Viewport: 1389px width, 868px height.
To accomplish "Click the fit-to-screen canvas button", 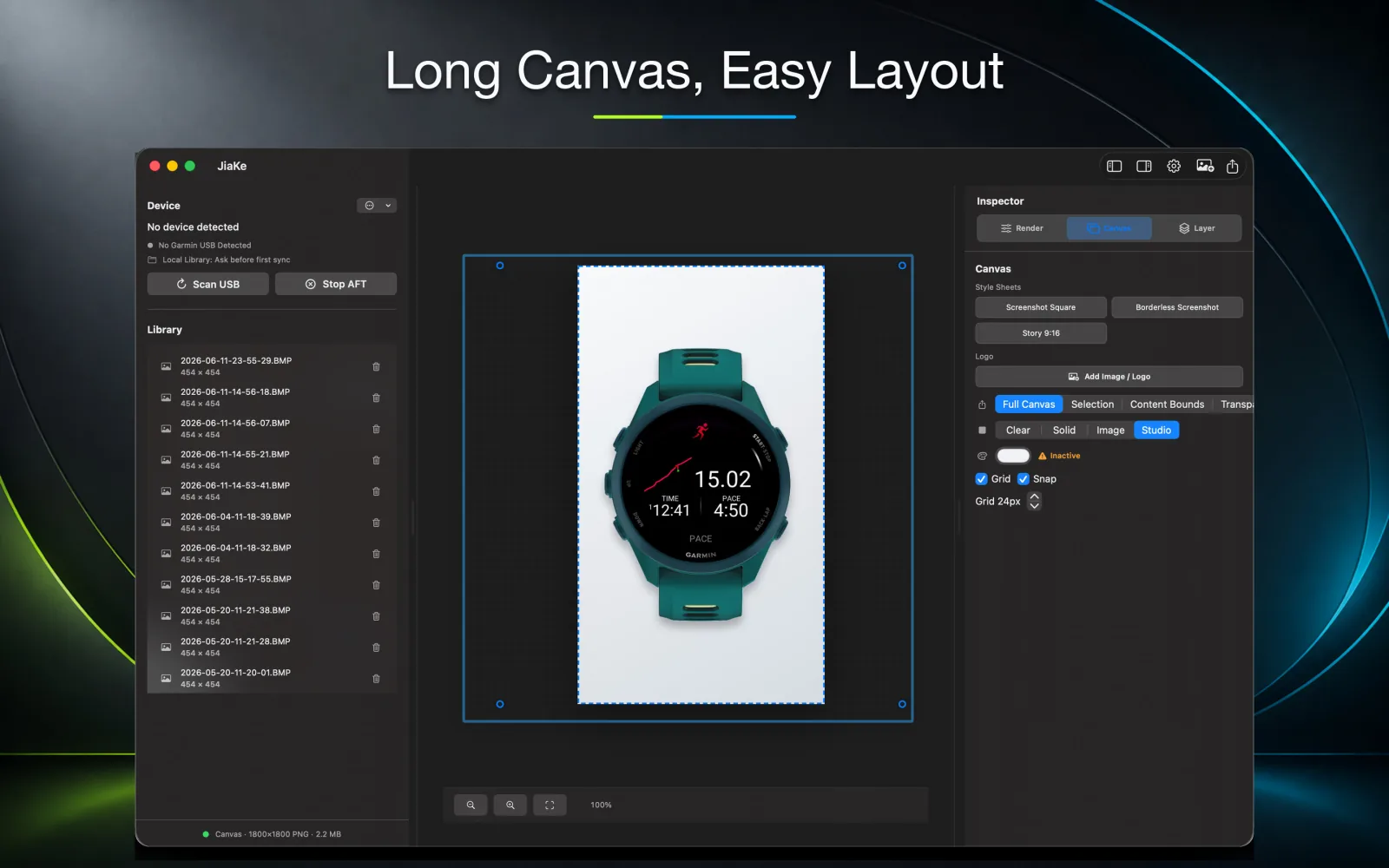I will pyautogui.click(x=550, y=805).
